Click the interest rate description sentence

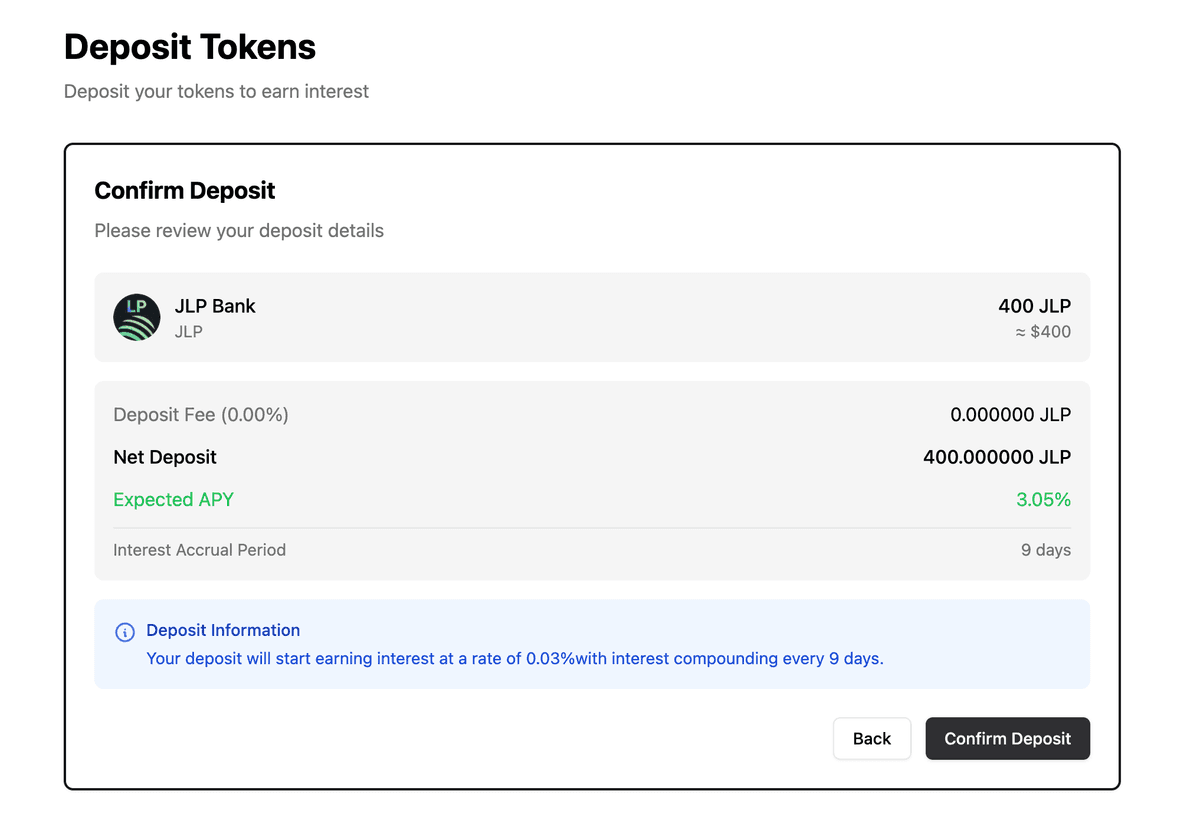(x=514, y=659)
